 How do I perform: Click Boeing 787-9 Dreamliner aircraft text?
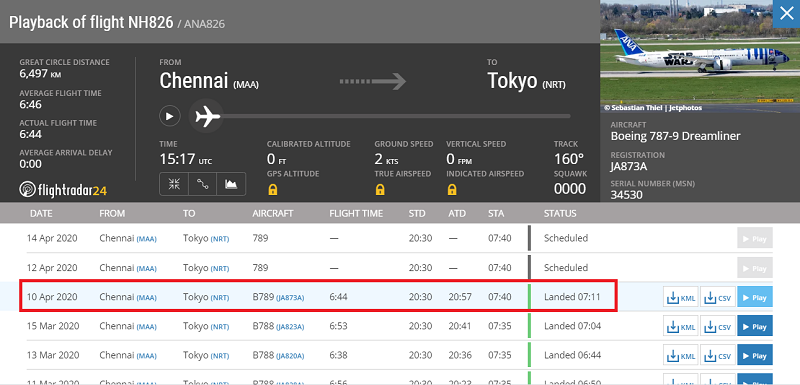[676, 136]
